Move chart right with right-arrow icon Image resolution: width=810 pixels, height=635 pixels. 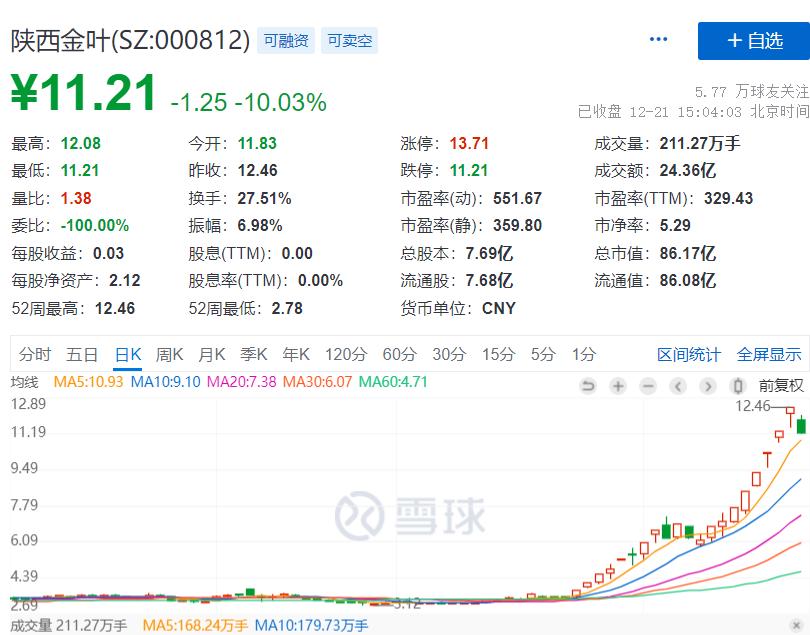click(x=708, y=386)
